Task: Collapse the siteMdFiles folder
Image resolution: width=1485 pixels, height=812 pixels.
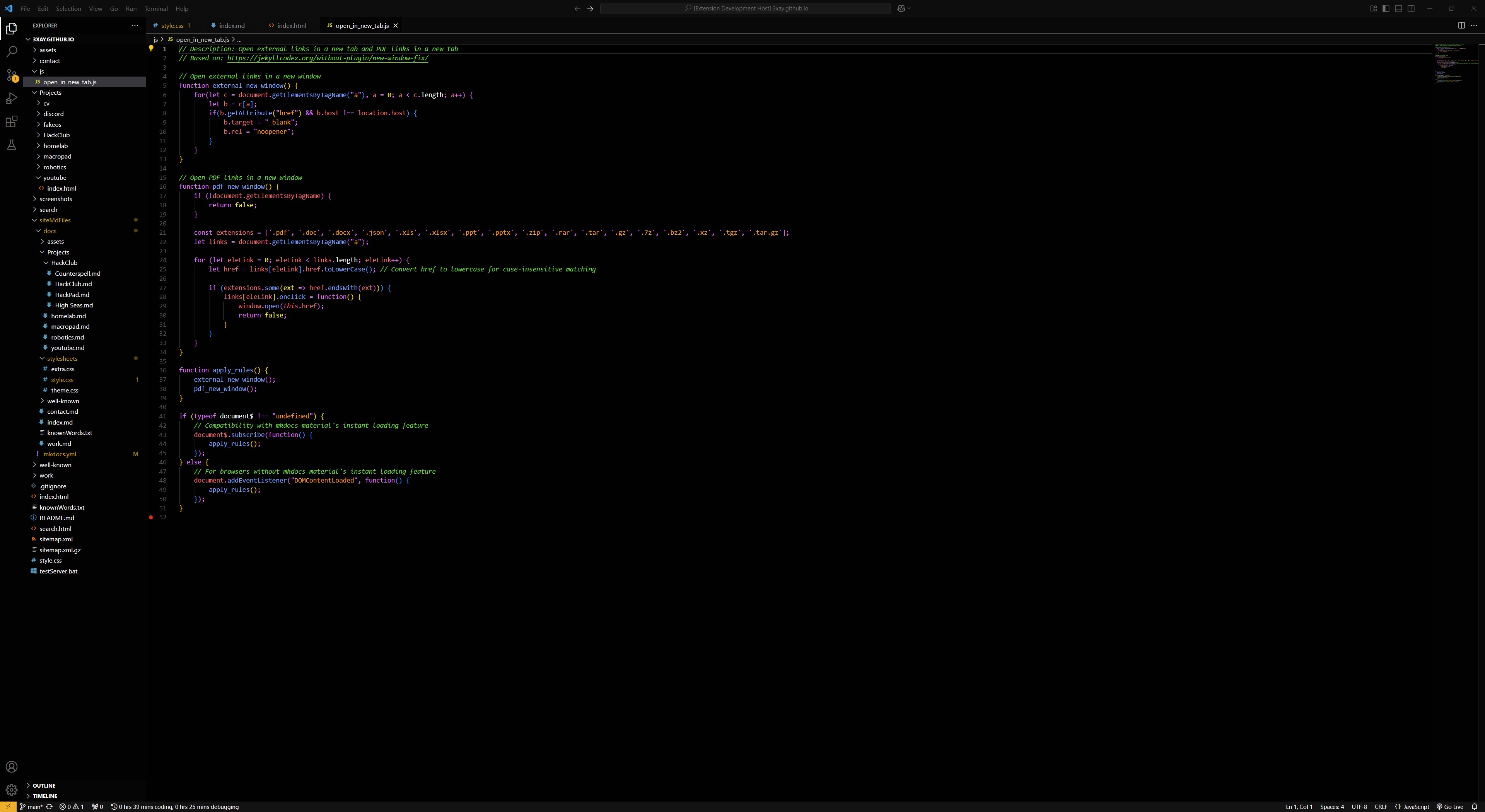Action: tap(55, 220)
